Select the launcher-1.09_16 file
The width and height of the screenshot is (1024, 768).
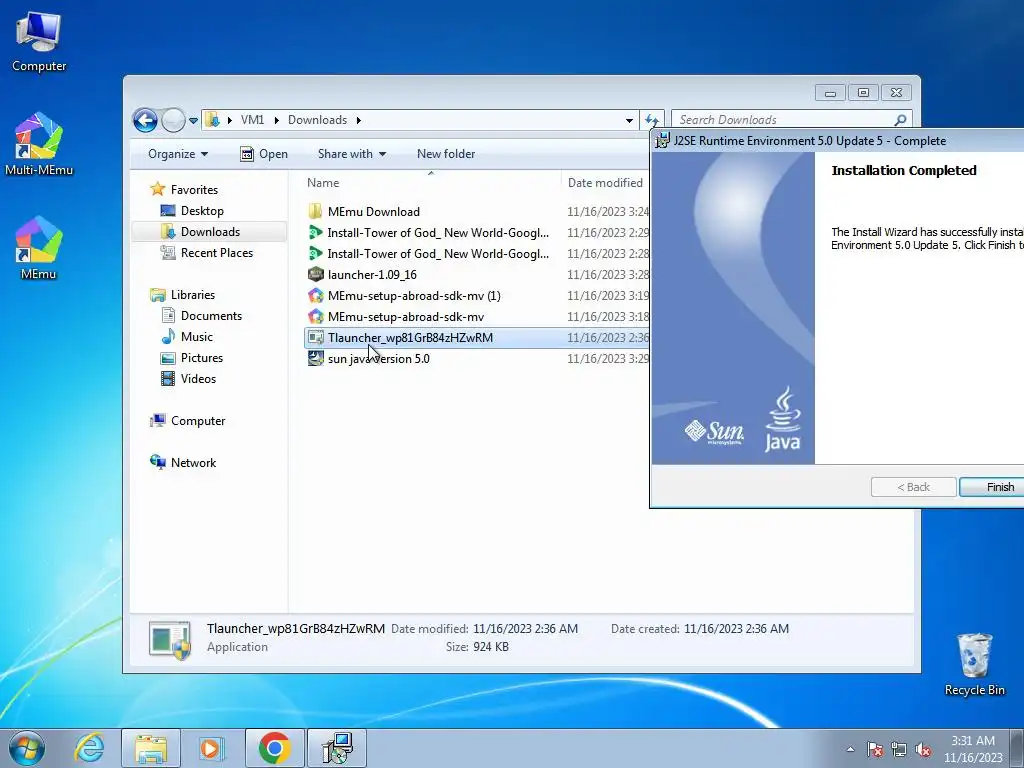click(372, 274)
